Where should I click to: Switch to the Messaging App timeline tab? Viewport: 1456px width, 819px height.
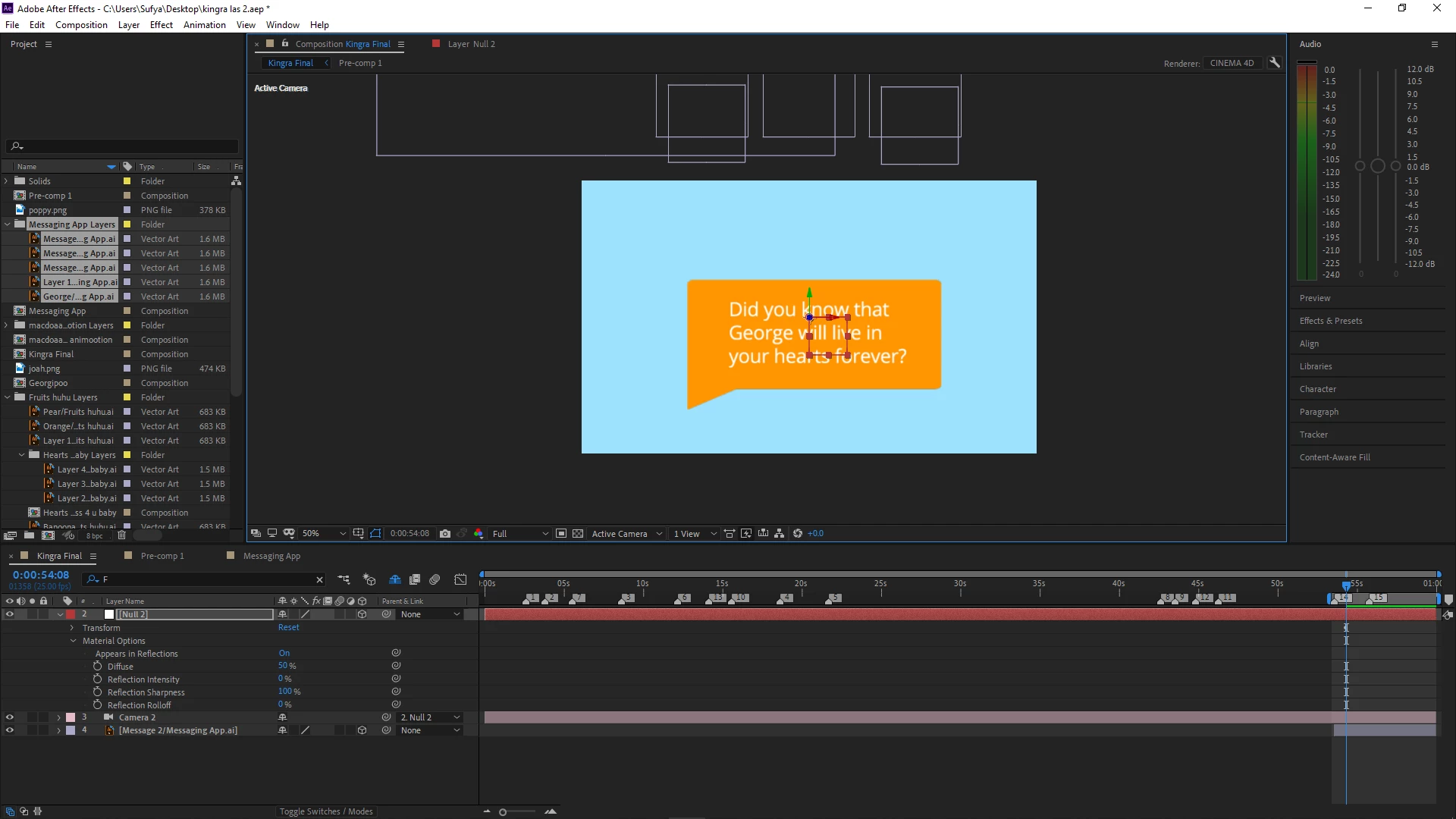click(x=271, y=556)
